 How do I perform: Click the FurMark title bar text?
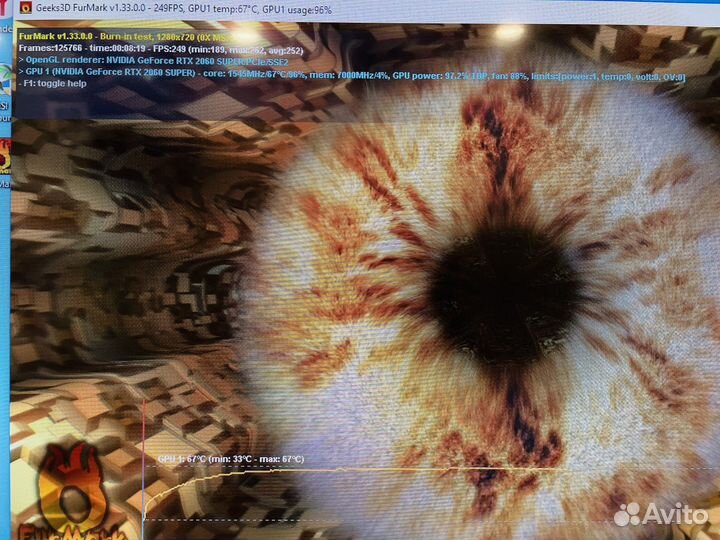click(x=184, y=9)
